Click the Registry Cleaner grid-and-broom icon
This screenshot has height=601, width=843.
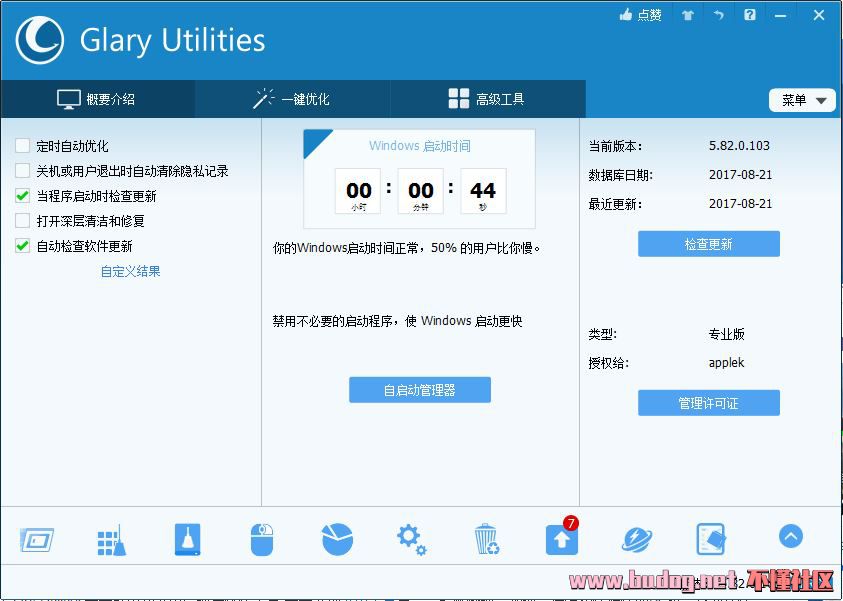111,540
